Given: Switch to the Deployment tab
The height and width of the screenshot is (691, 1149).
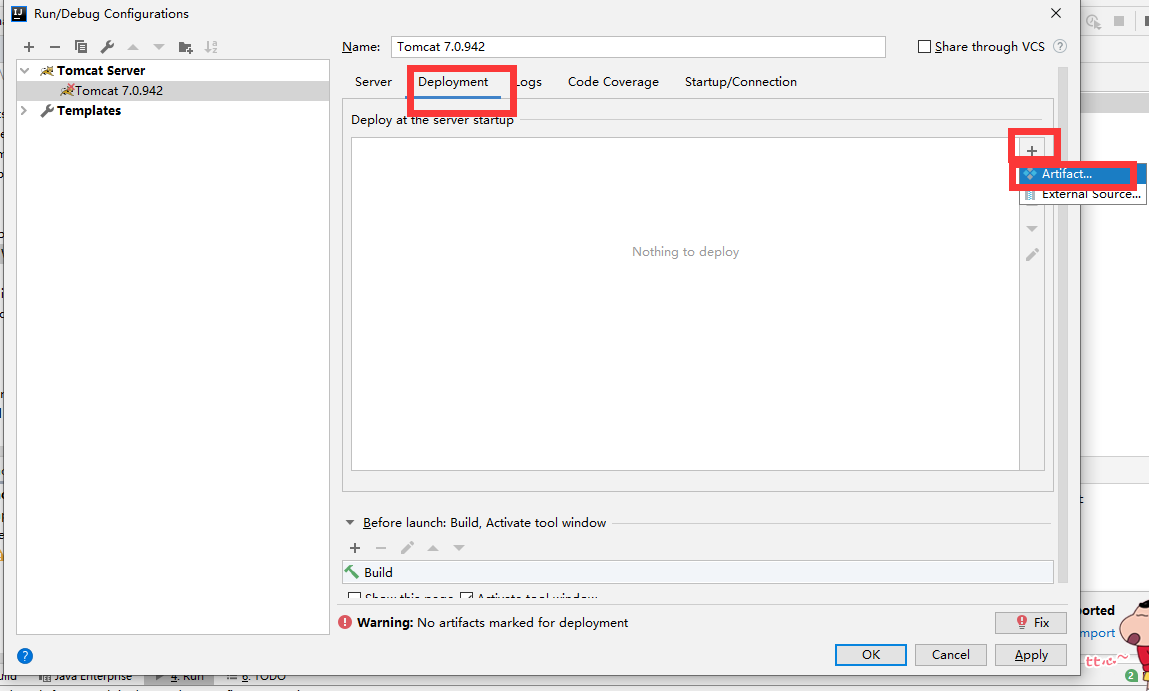Looking at the screenshot, I should [x=453, y=82].
